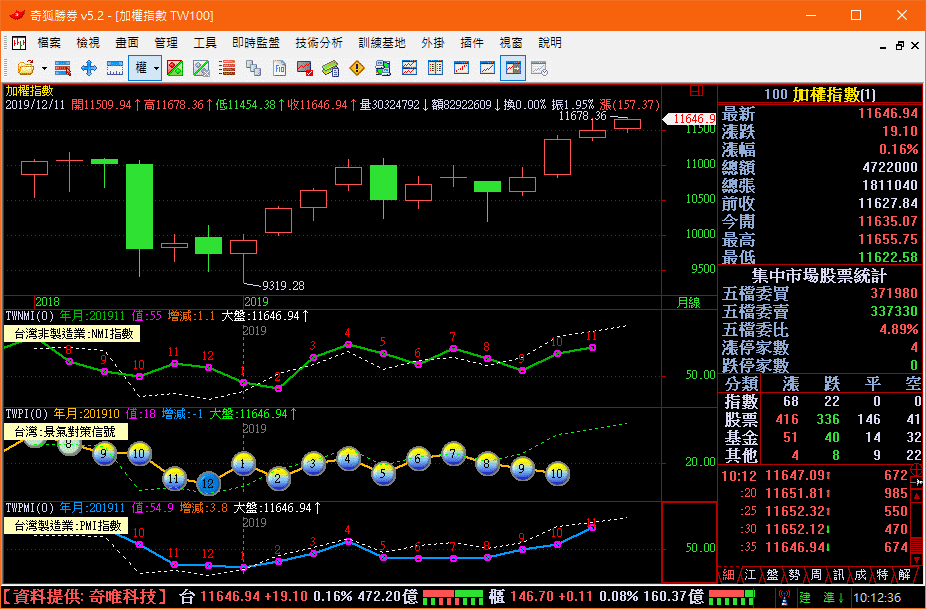The height and width of the screenshot is (609, 926).
Task: Click the networked computers icon
Action: (383, 69)
